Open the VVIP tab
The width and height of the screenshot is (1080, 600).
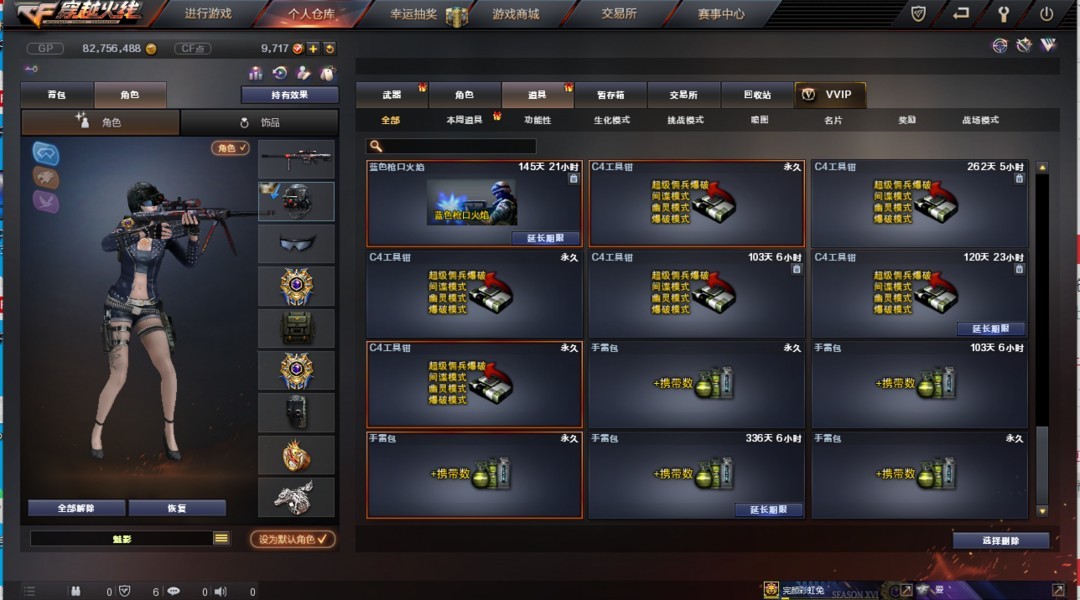(x=830, y=94)
